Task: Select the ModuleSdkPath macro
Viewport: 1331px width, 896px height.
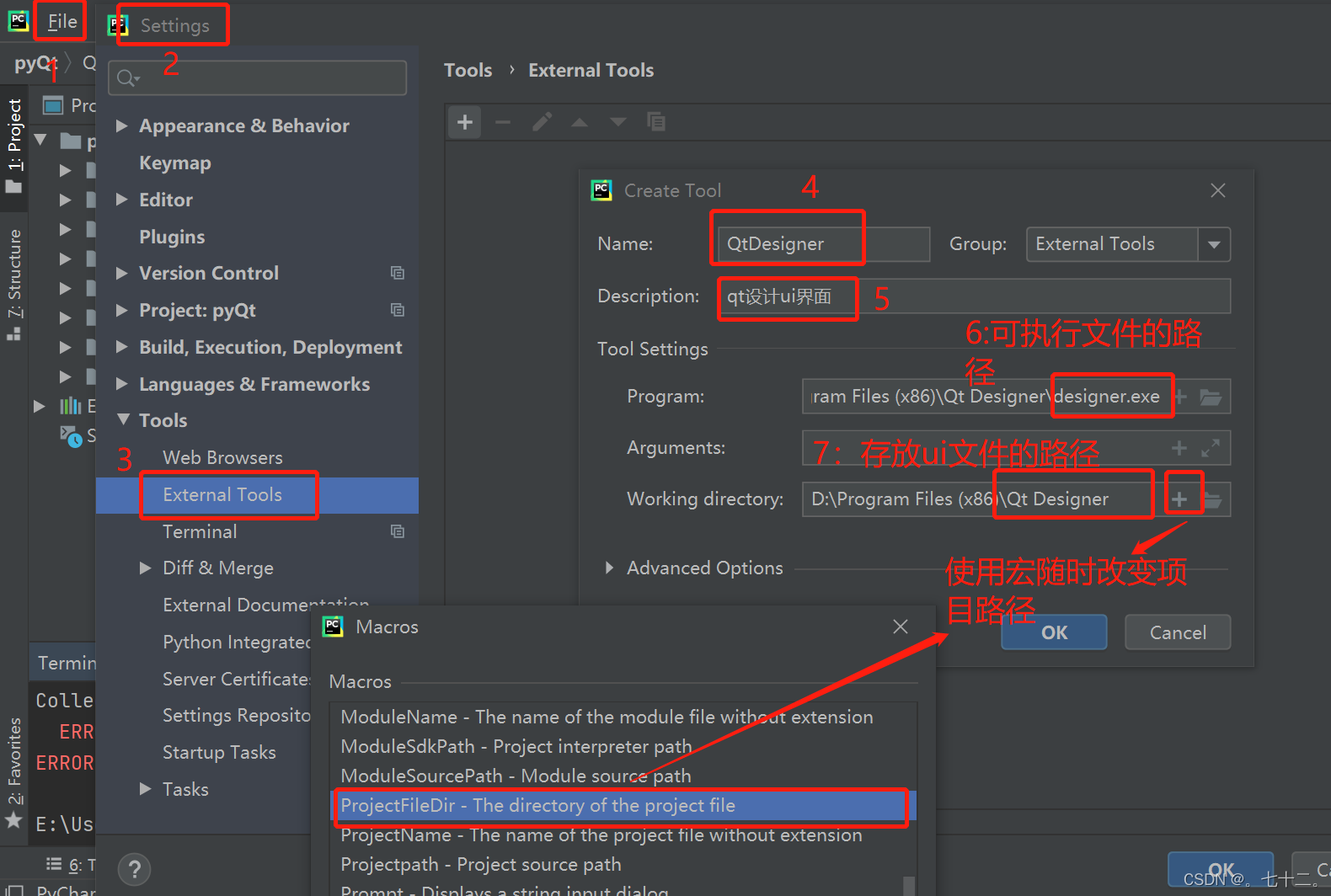Action: pos(622,747)
